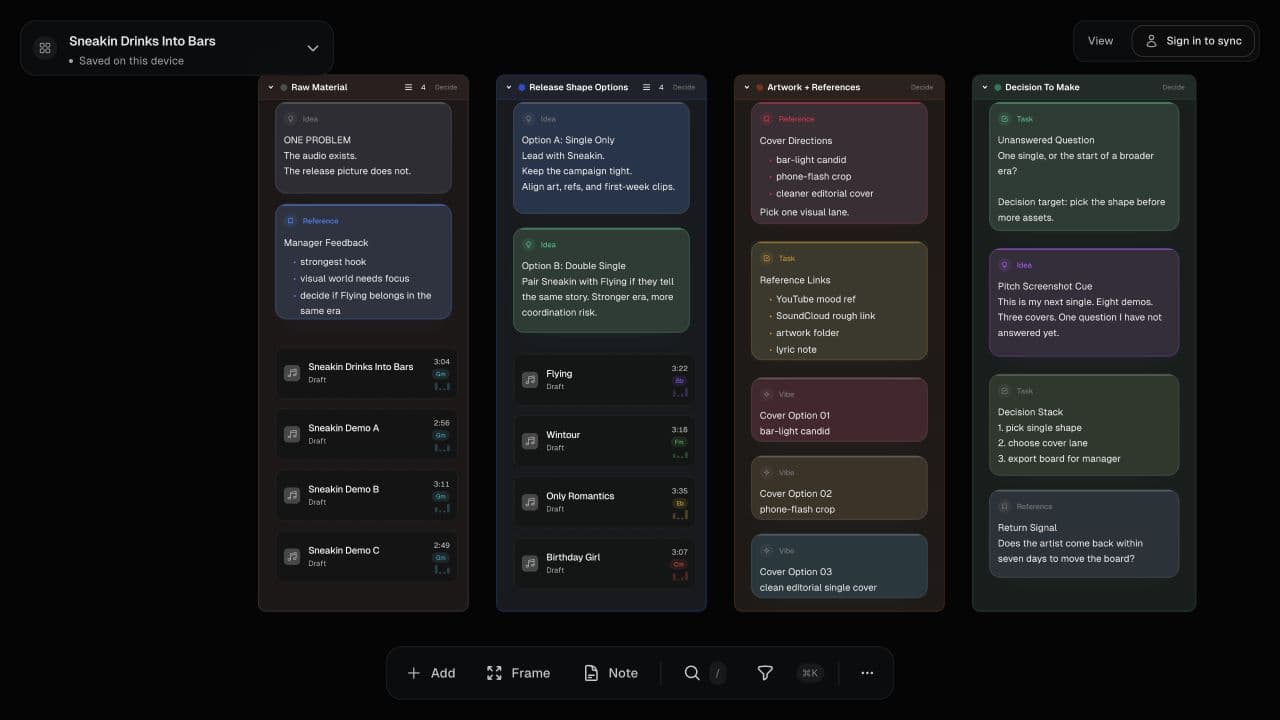Select the Option B: Double Single card
The image size is (1280, 720).
pyautogui.click(x=601, y=280)
